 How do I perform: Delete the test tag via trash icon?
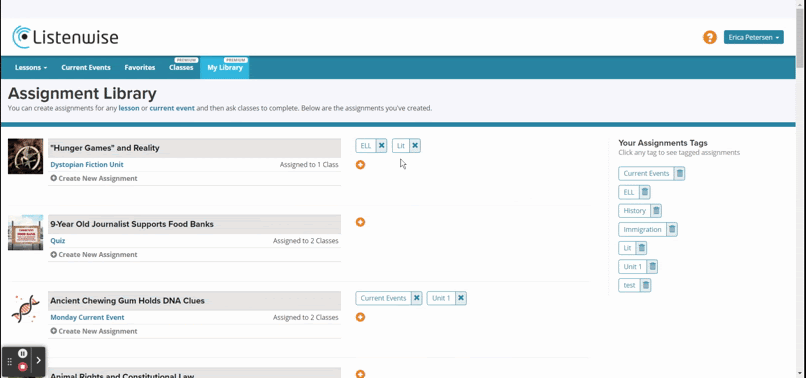[646, 285]
